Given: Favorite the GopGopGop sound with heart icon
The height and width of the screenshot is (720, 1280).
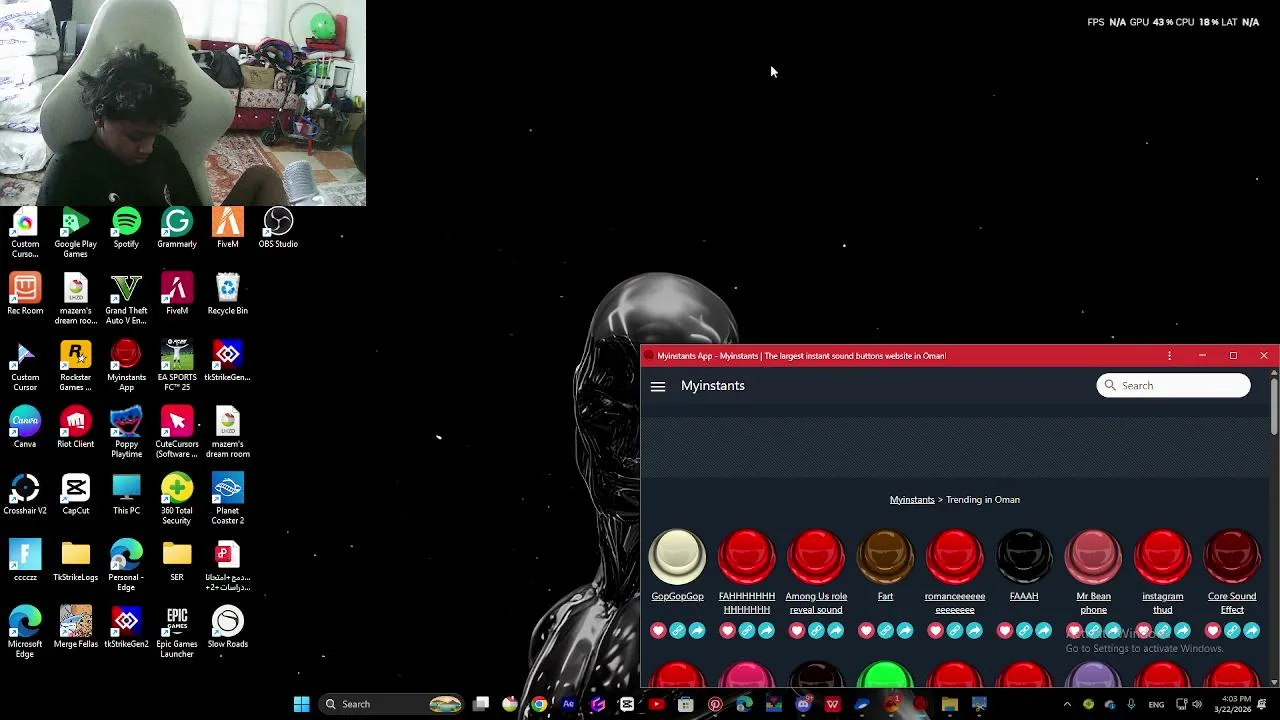Looking at the screenshot, I should pos(658,630).
